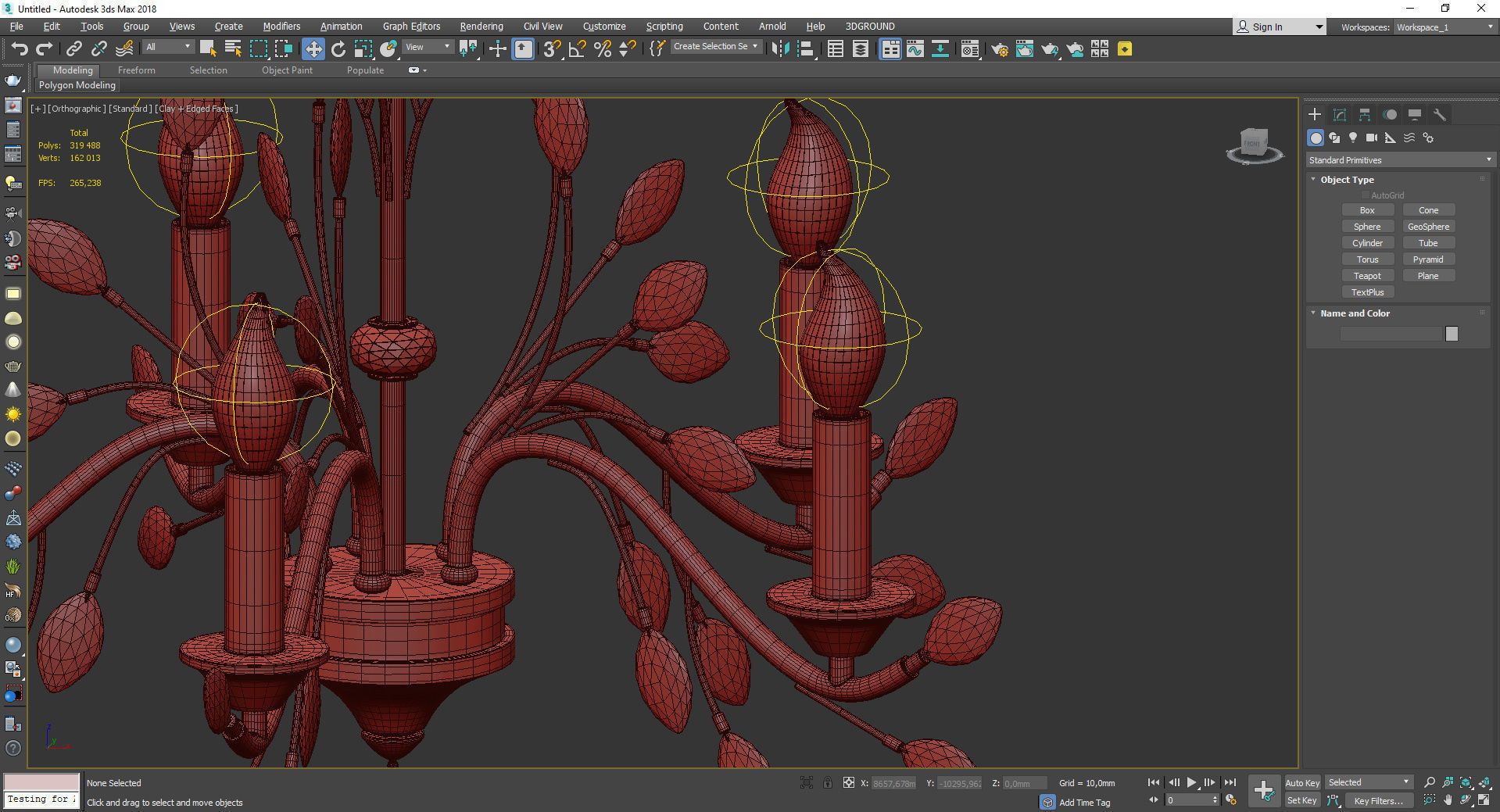The image size is (1500, 812).
Task: Switch to the Freeform ribbon tab
Action: [137, 70]
